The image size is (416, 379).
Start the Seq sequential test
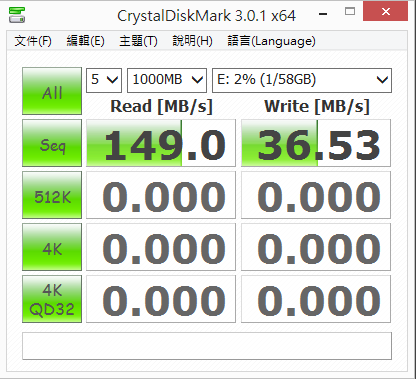[x=52, y=143]
